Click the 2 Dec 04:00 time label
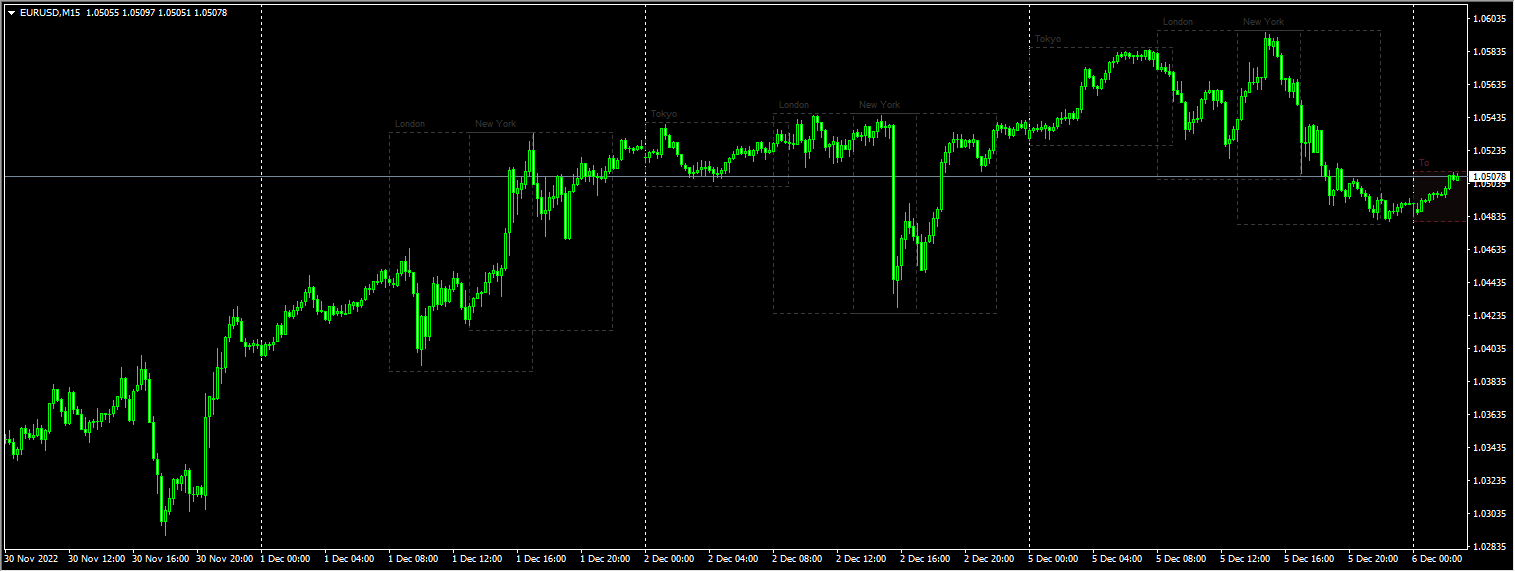Viewport: 1515px width, 572px height. click(x=734, y=559)
